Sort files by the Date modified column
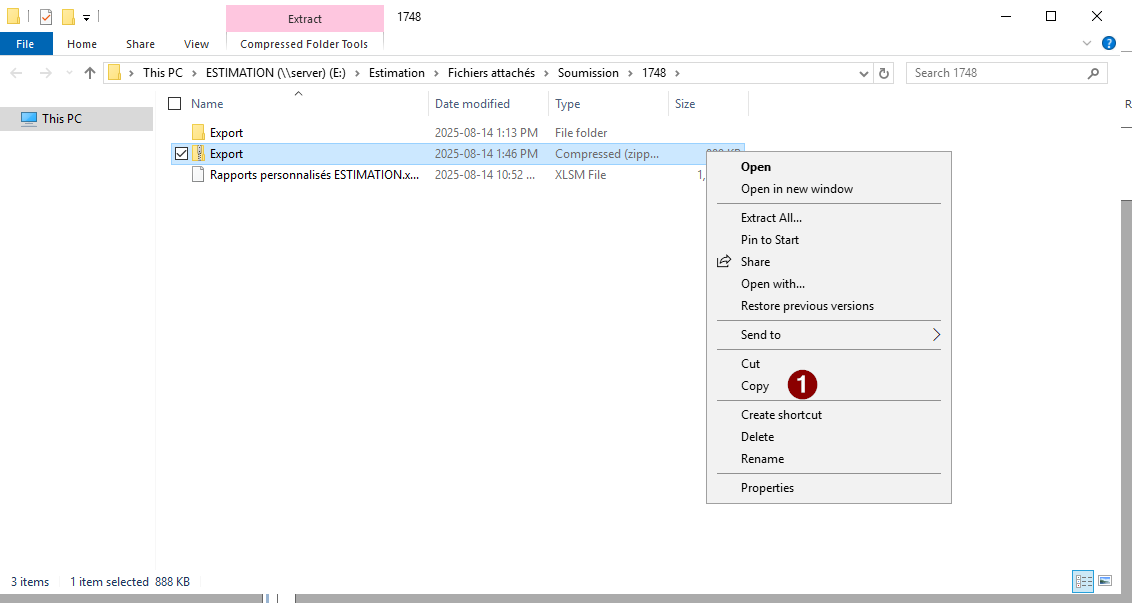 pyautogui.click(x=472, y=104)
